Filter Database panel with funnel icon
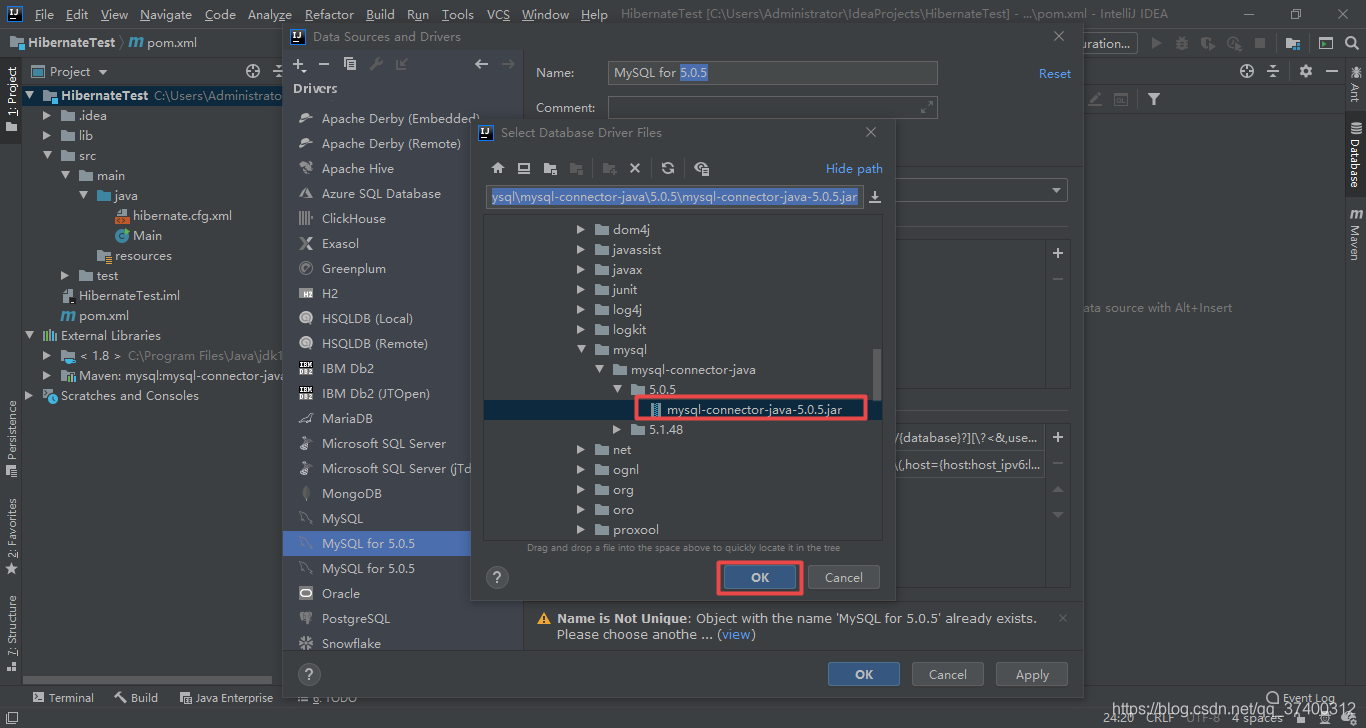The height and width of the screenshot is (728, 1366). 1154,99
